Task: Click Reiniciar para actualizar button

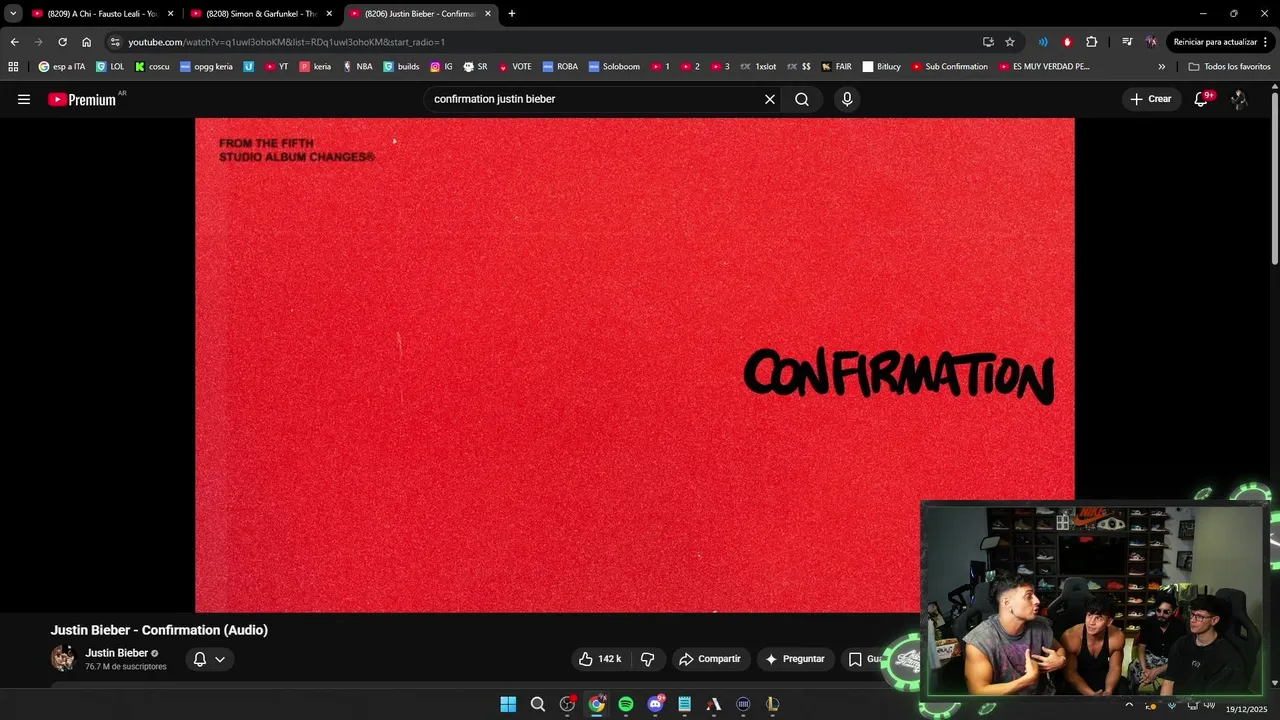Action: tap(1221, 42)
